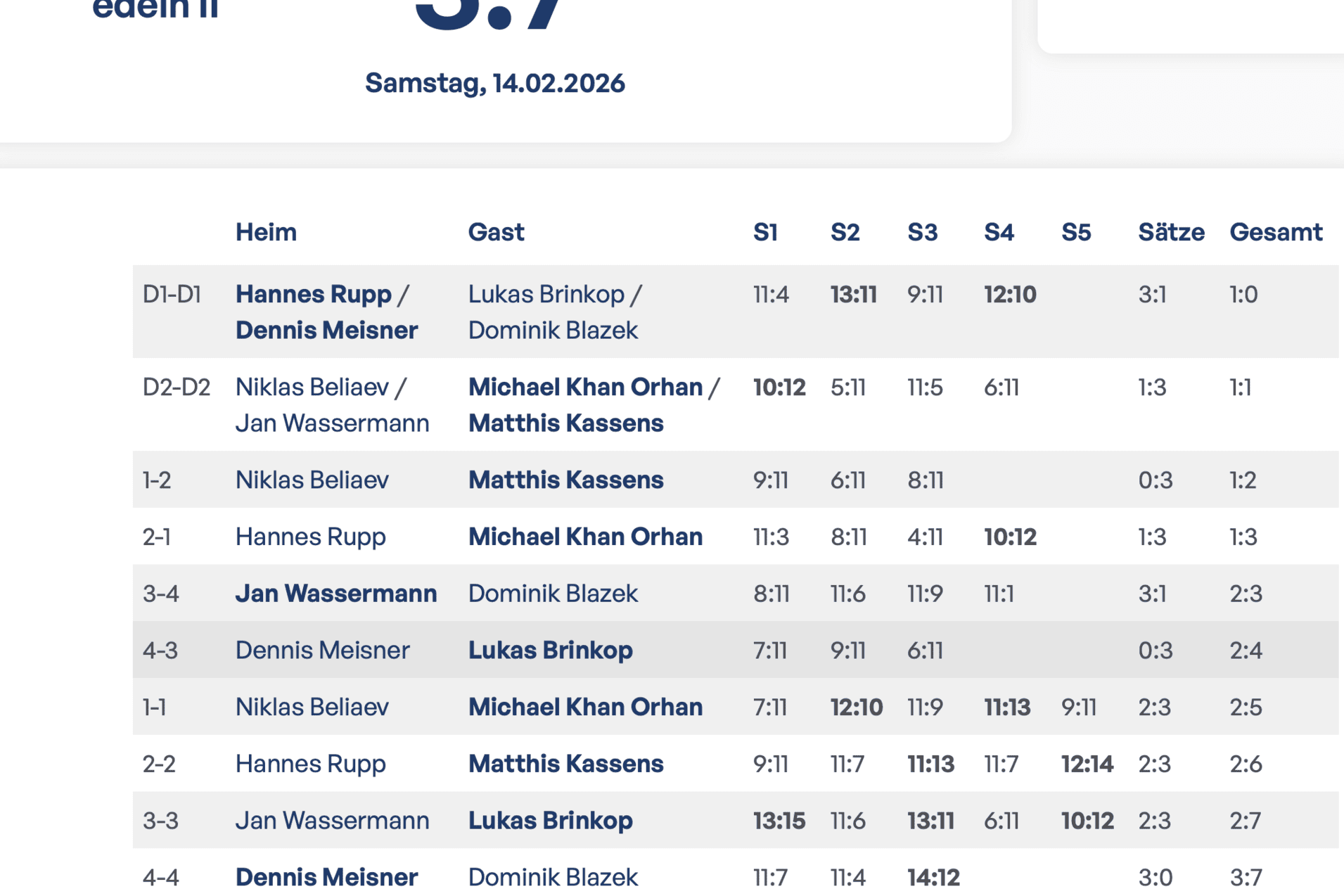Select Dennis Meisner in the D1-D1 doubles row
The height and width of the screenshot is (896, 1344).
[x=326, y=330]
